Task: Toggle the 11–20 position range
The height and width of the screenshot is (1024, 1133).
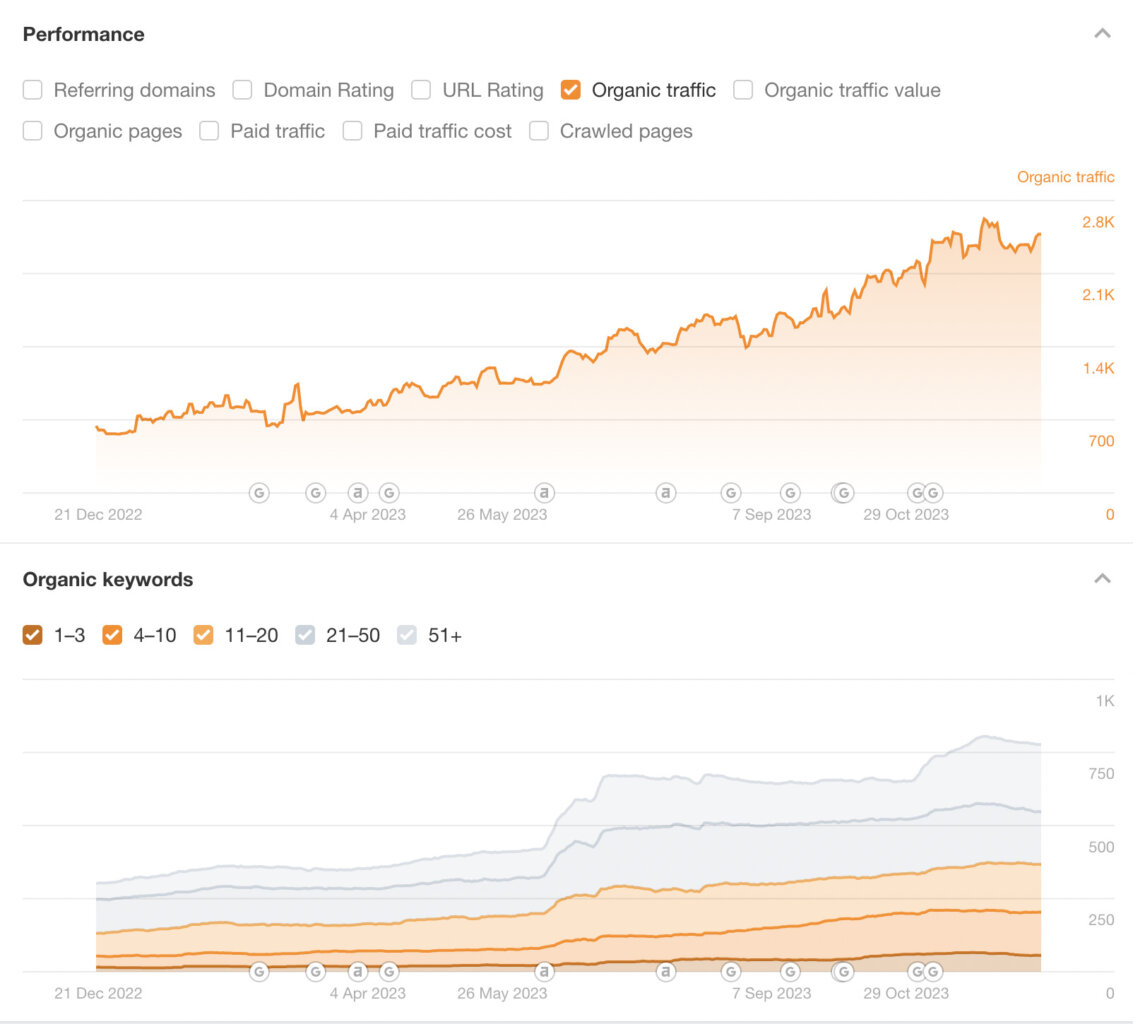Action: click(x=203, y=635)
